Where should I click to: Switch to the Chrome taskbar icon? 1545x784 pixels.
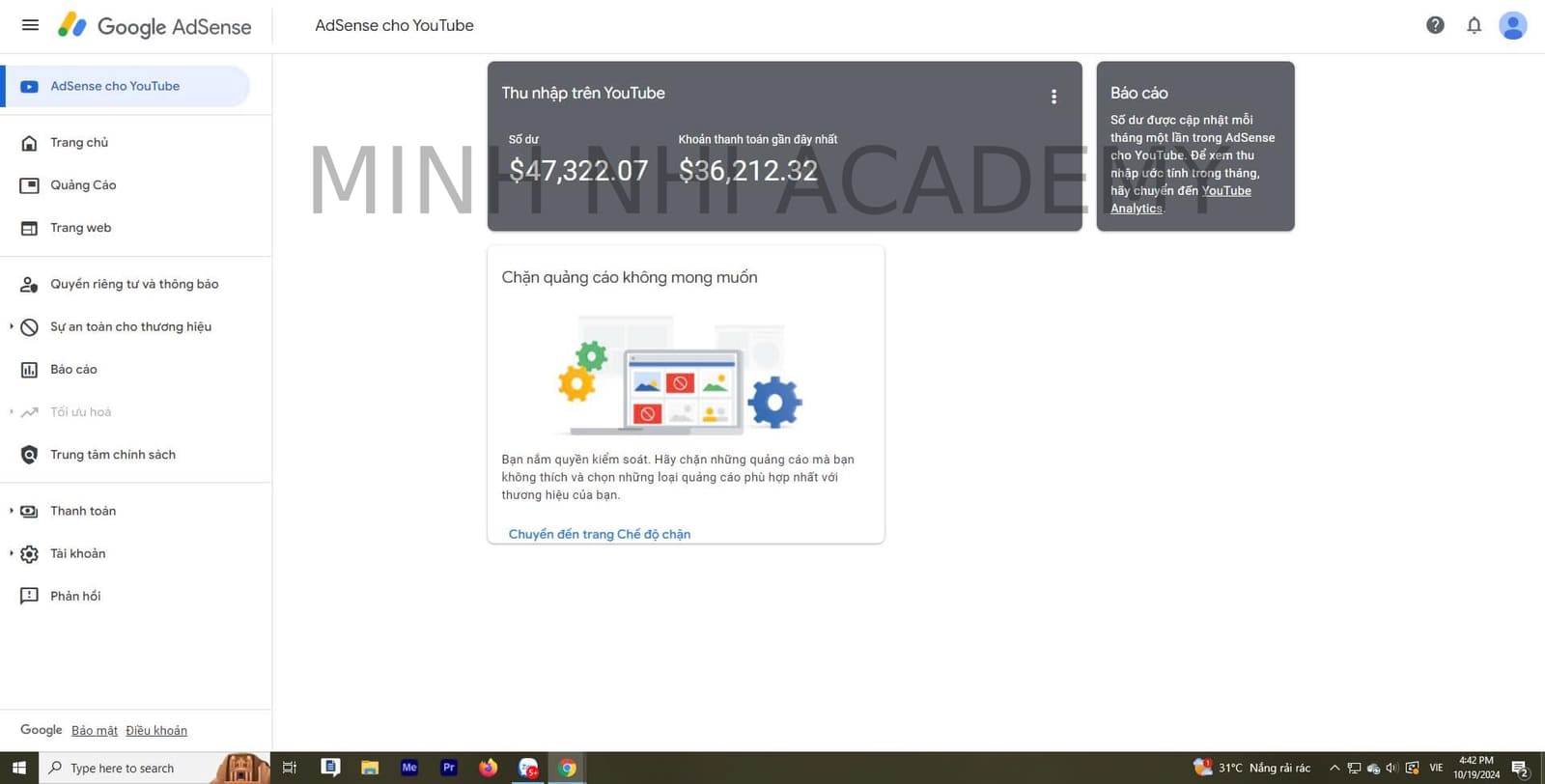pyautogui.click(x=568, y=768)
